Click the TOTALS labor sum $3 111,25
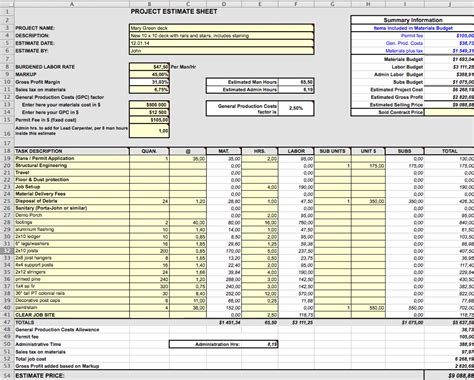 coord(296,322)
